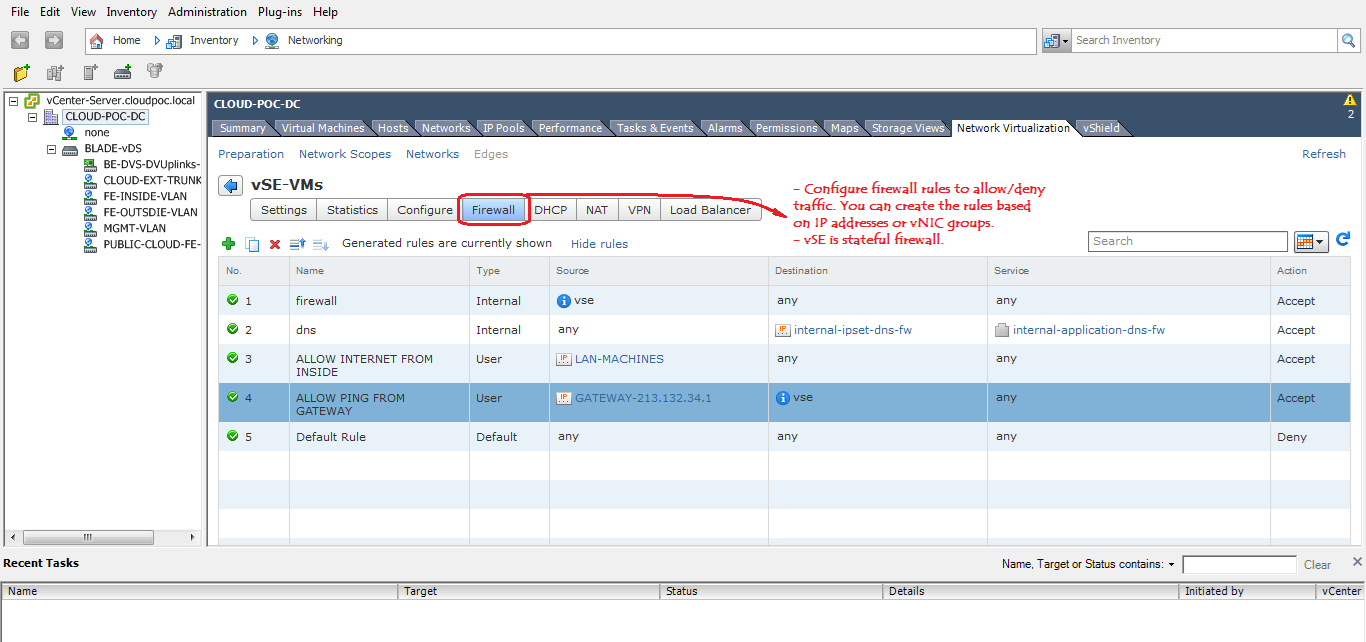The width and height of the screenshot is (1366, 642).
Task: Create a new folder using the toolbar icon
Action: 20,72
